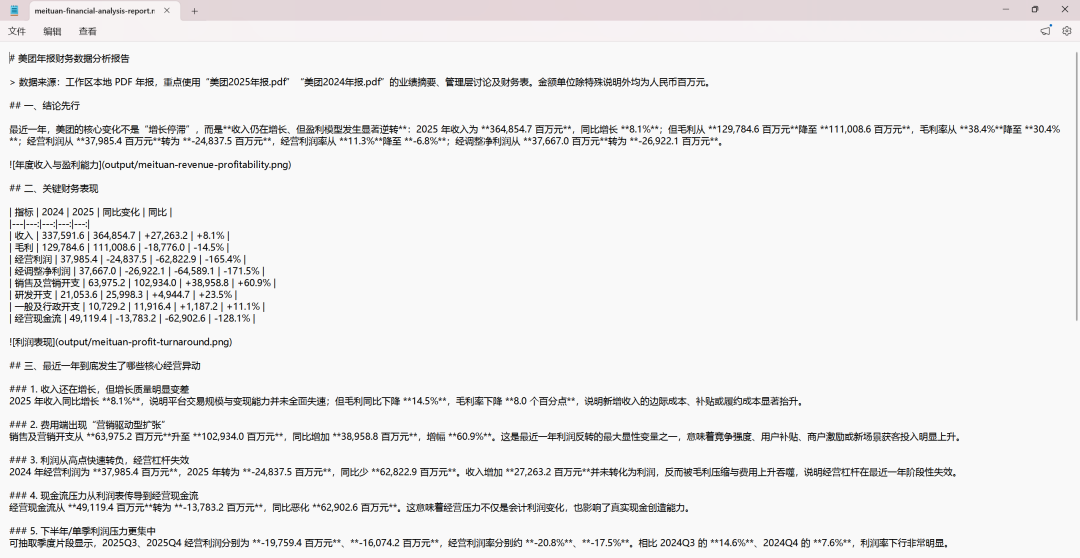The image size is (1080, 558).
Task: Click the table separator row '|---|---:|---:|'
Action: pos(50,224)
